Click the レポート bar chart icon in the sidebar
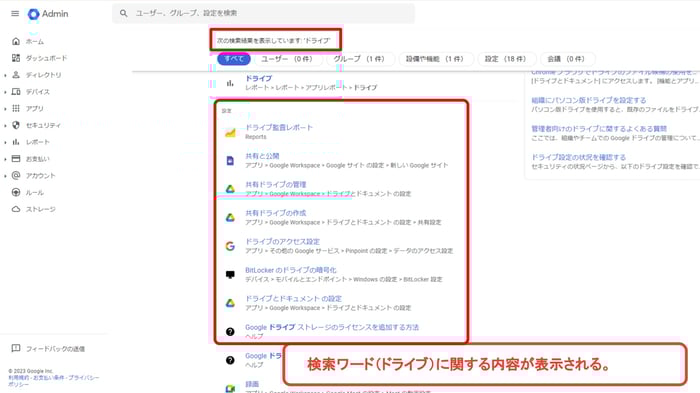 (x=16, y=142)
